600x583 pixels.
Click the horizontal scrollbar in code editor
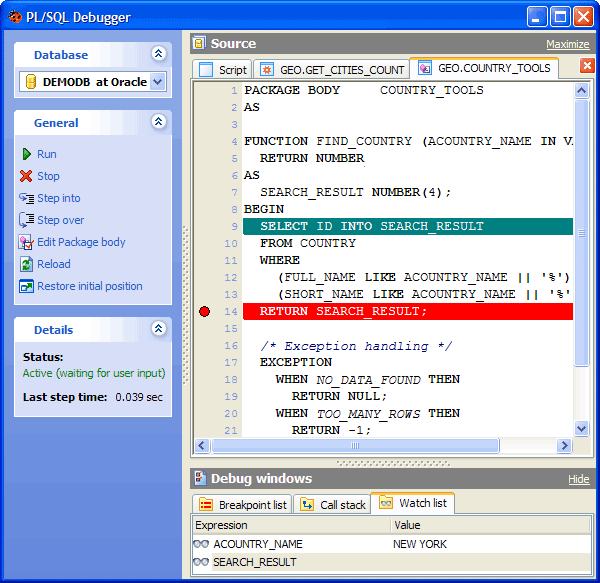390,446
